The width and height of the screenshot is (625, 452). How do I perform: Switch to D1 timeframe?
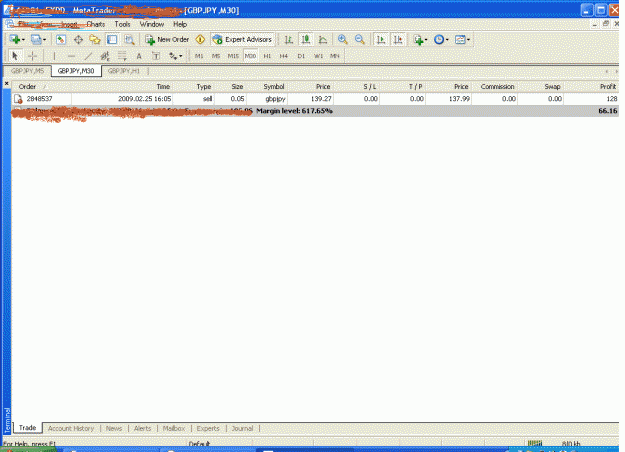(301, 56)
